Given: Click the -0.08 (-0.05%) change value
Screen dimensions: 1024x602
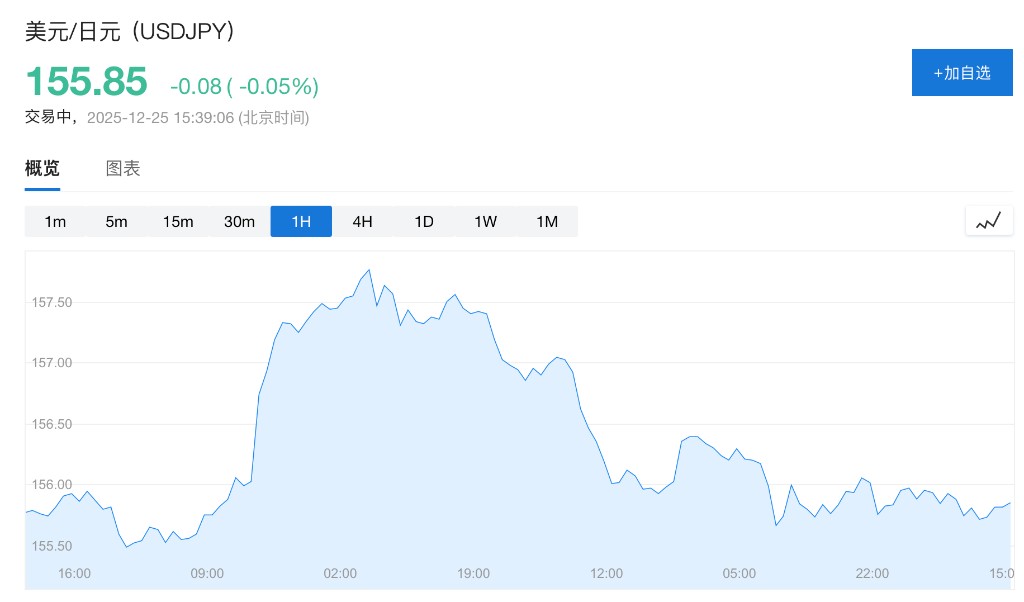Looking at the screenshot, I should [x=244, y=87].
